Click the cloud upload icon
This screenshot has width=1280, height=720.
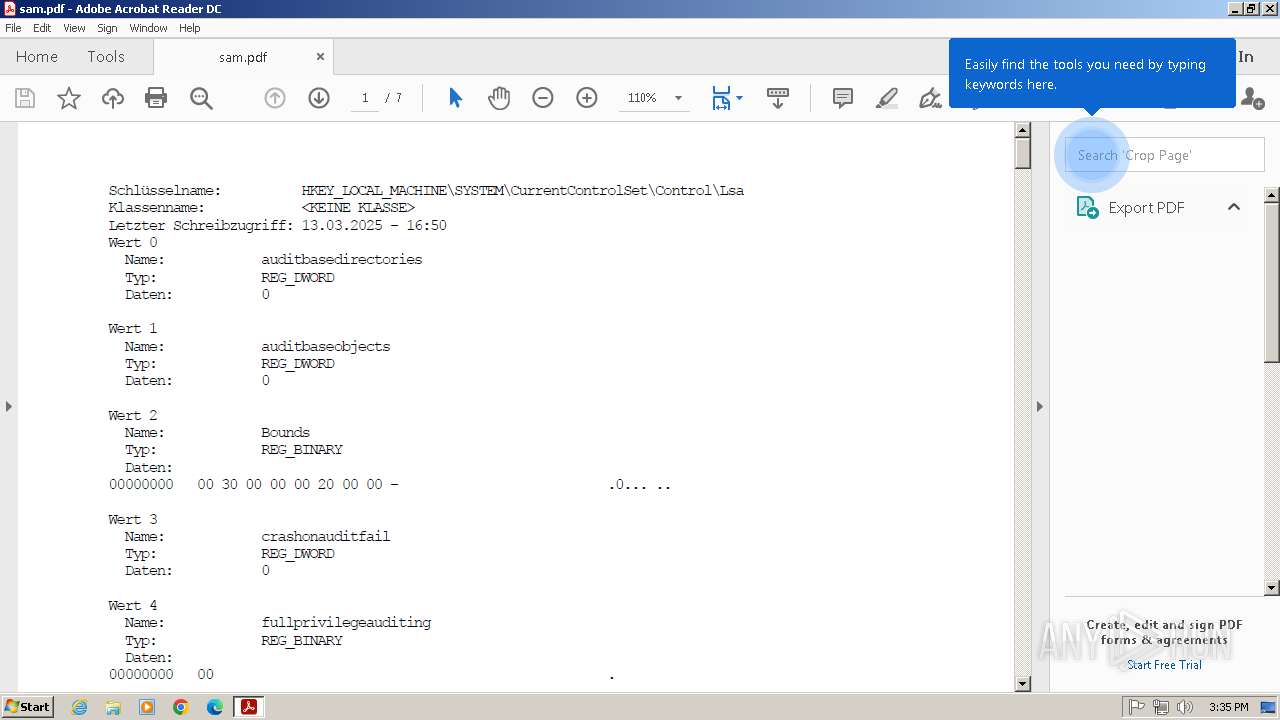tap(113, 98)
